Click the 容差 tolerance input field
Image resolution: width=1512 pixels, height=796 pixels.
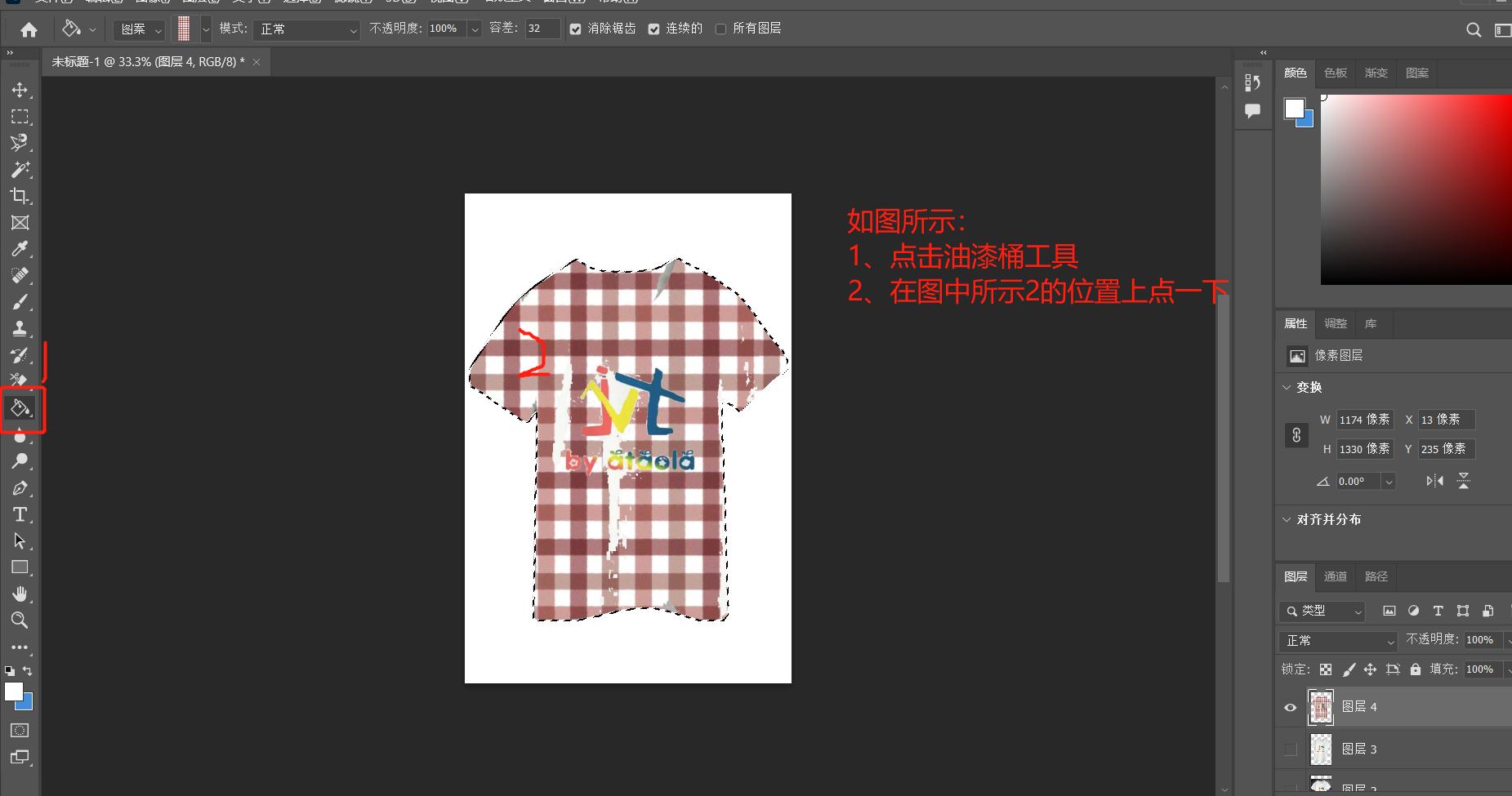[541, 29]
